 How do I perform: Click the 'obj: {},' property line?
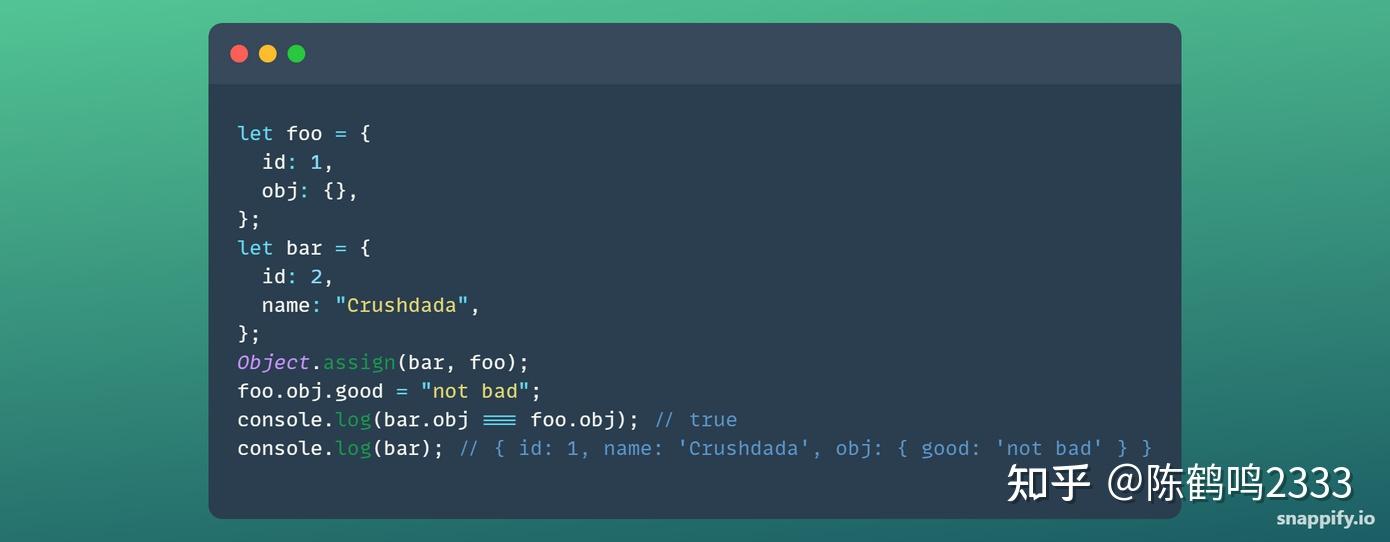pyautogui.click(x=310, y=191)
